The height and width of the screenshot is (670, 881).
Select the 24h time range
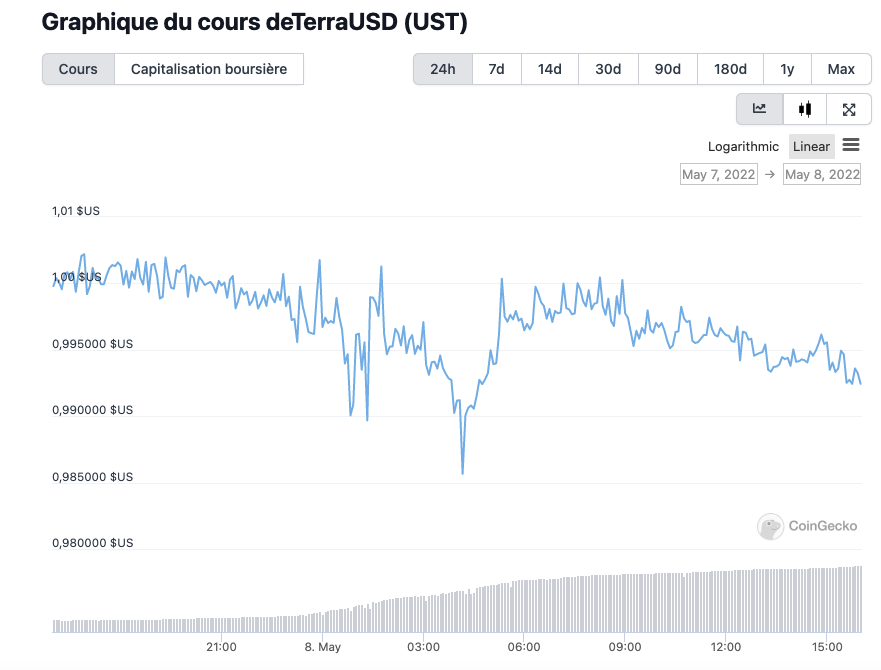(442, 69)
